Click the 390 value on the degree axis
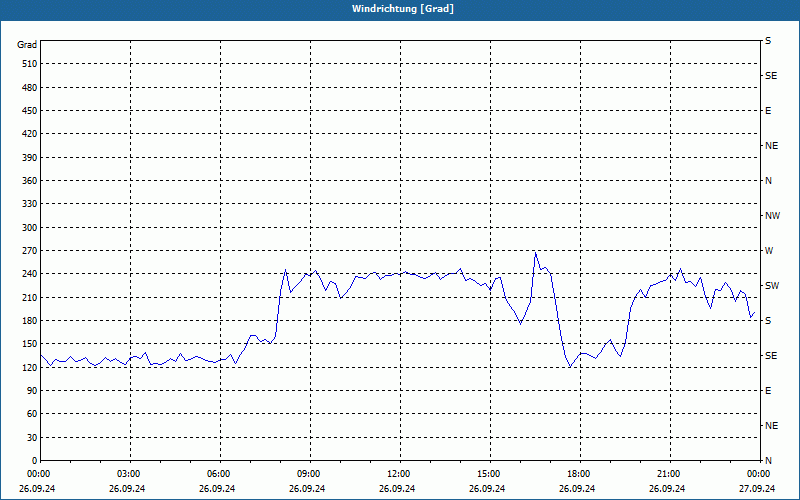800x500 pixels. 30,157
